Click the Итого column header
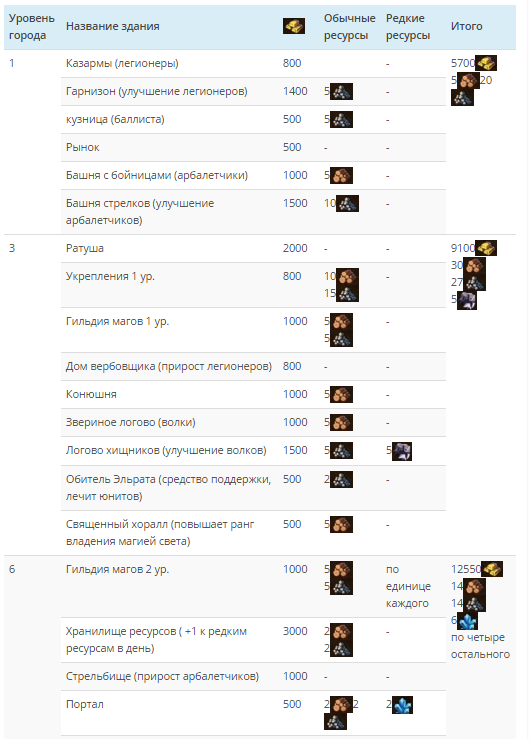Image resolution: width=530 pixels, height=739 pixels. [466, 26]
